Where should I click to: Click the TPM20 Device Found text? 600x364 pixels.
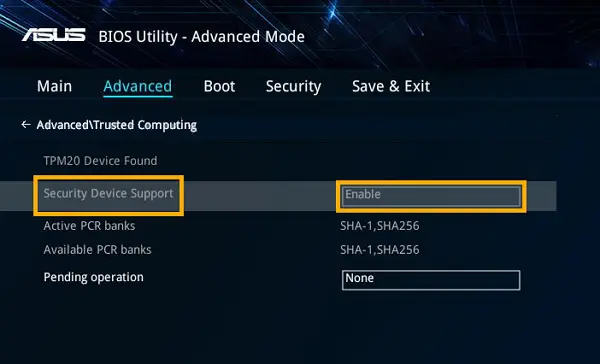pyautogui.click(x=100, y=161)
